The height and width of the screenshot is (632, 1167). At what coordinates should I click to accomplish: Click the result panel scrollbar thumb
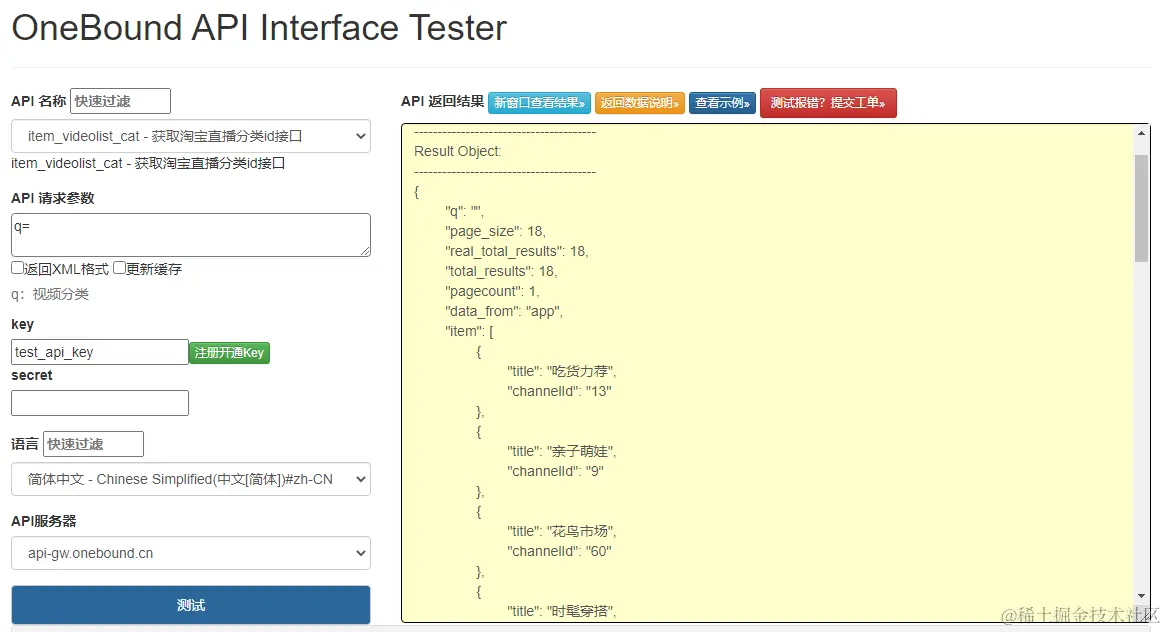[1142, 208]
